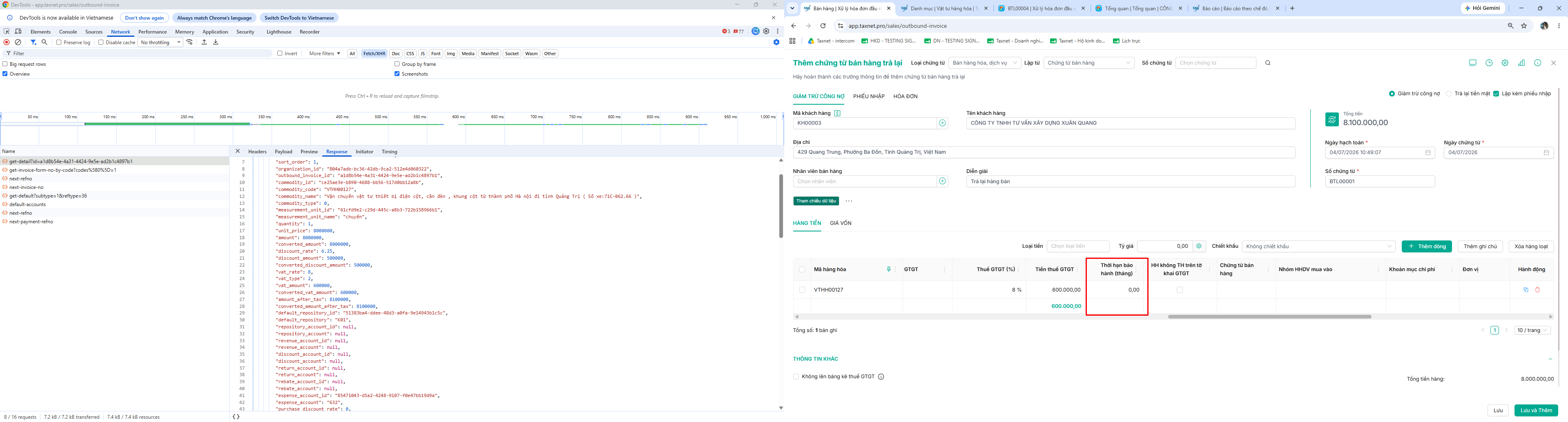This screenshot has width=1568, height=422.
Task: Click the search icon beside Số chứng từ
Action: (1267, 63)
